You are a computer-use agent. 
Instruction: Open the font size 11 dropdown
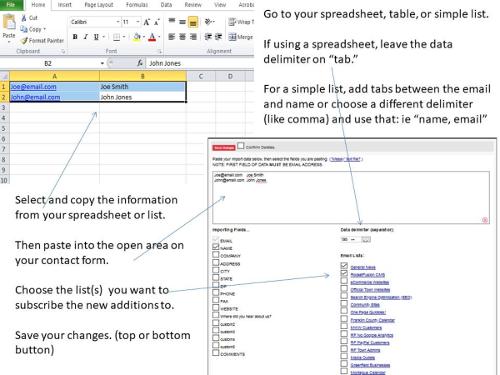pyautogui.click(x=138, y=22)
